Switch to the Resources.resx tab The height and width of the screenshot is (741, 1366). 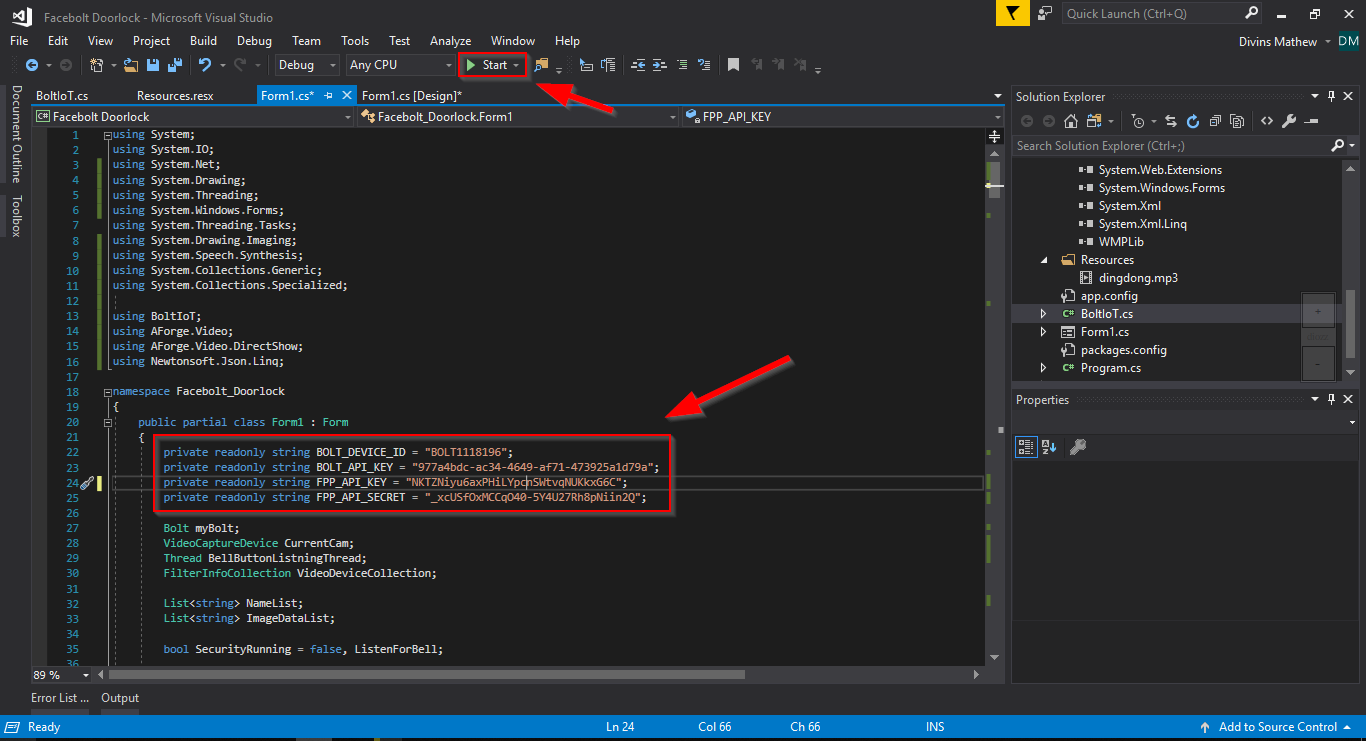(175, 96)
